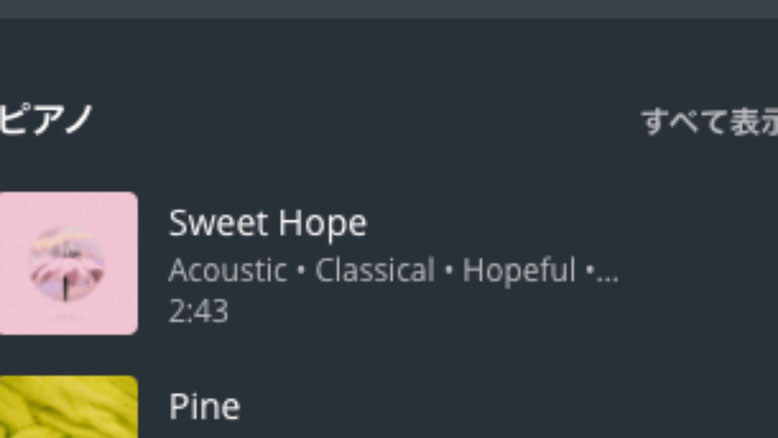Select the Sweet Hope track title
The image size is (778, 438).
(268, 223)
